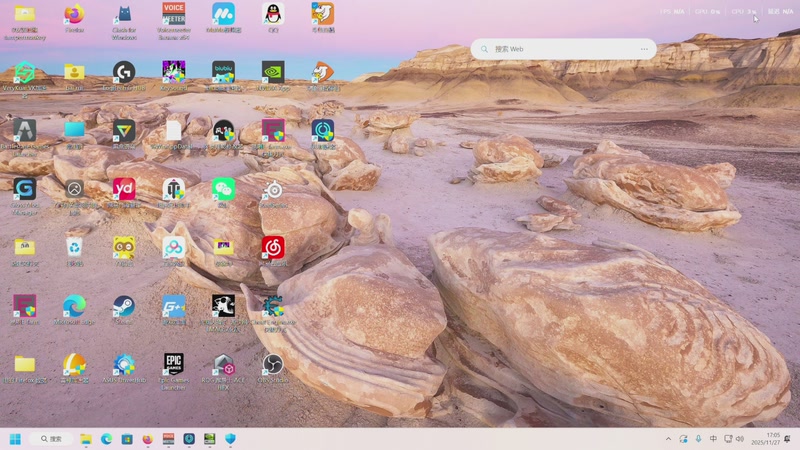Viewport: 800px width, 450px height.
Task: Launch Microsoft Edge from desktop
Action: pyautogui.click(x=74, y=310)
